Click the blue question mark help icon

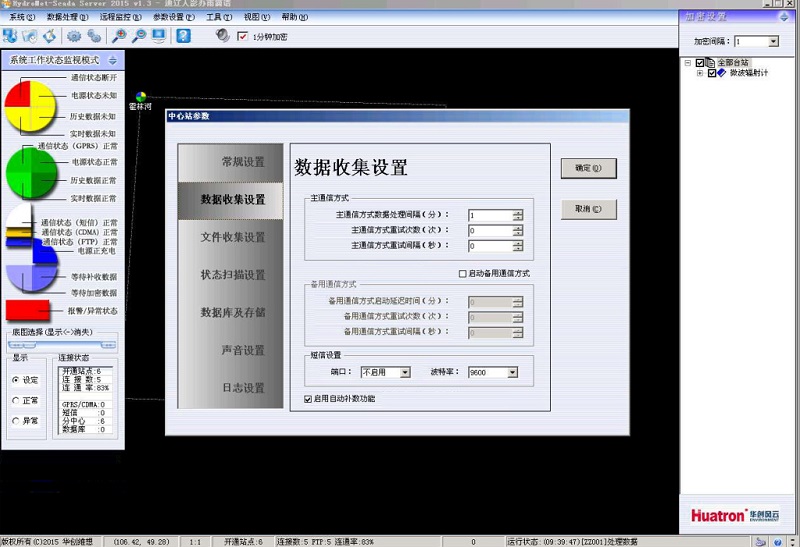point(183,36)
